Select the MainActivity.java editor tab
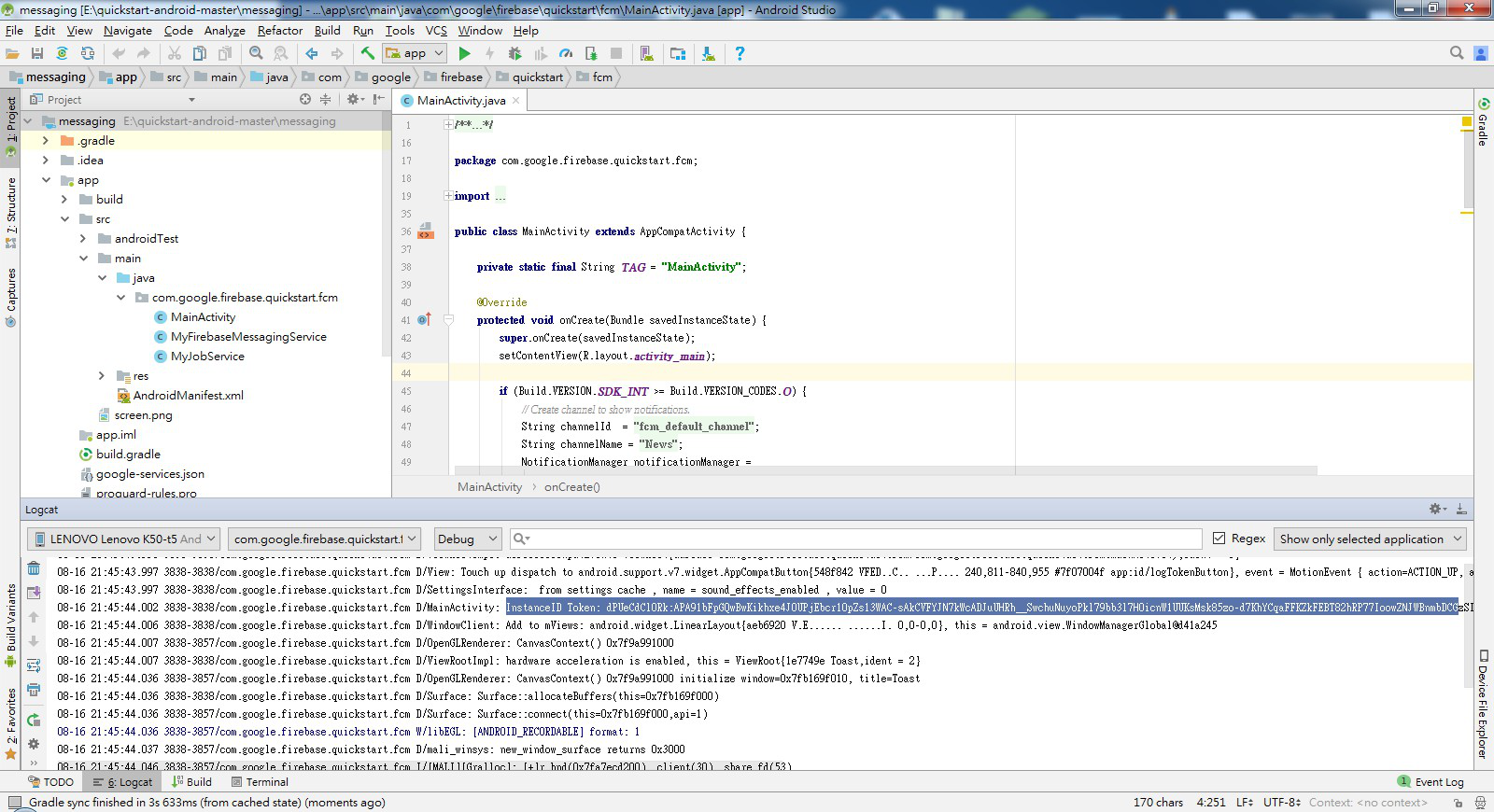The image size is (1494, 812). [x=460, y=100]
